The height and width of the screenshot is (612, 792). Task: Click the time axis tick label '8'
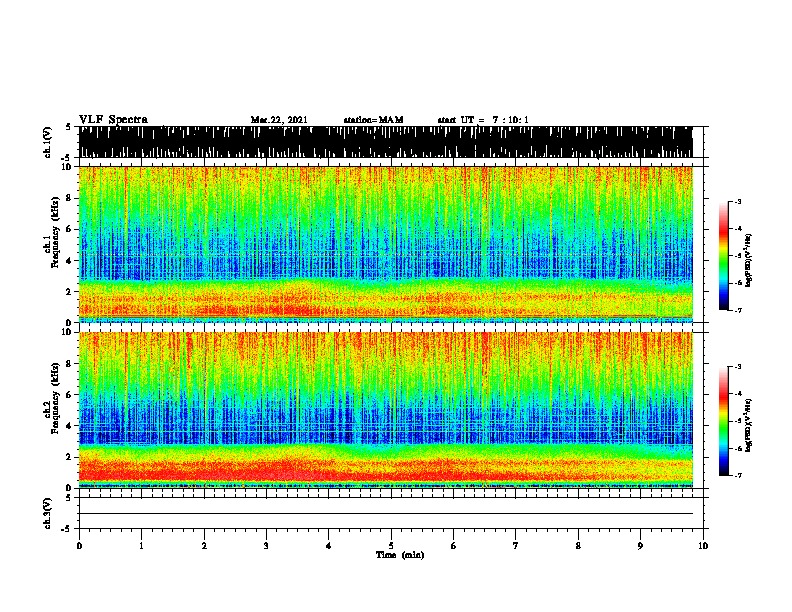coord(578,546)
